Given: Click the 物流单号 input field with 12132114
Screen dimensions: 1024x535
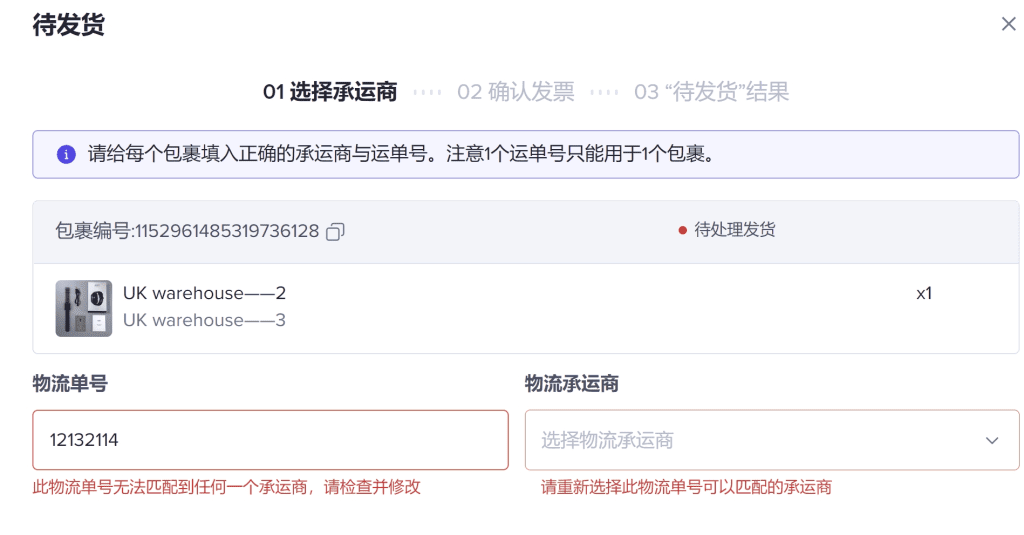Looking at the screenshot, I should pyautogui.click(x=270, y=440).
